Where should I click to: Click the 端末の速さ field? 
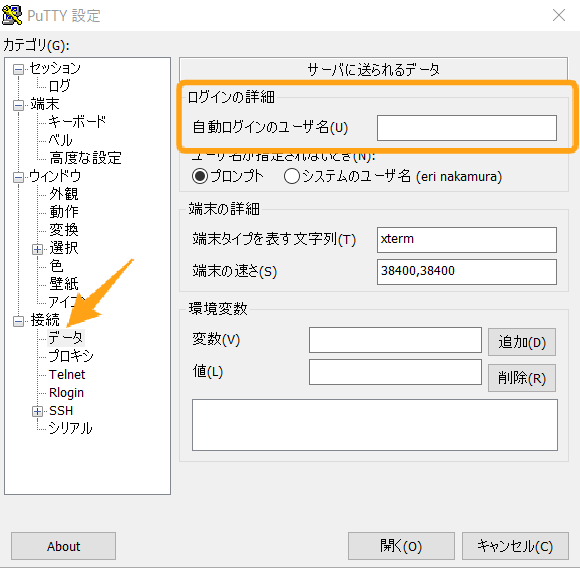click(467, 272)
